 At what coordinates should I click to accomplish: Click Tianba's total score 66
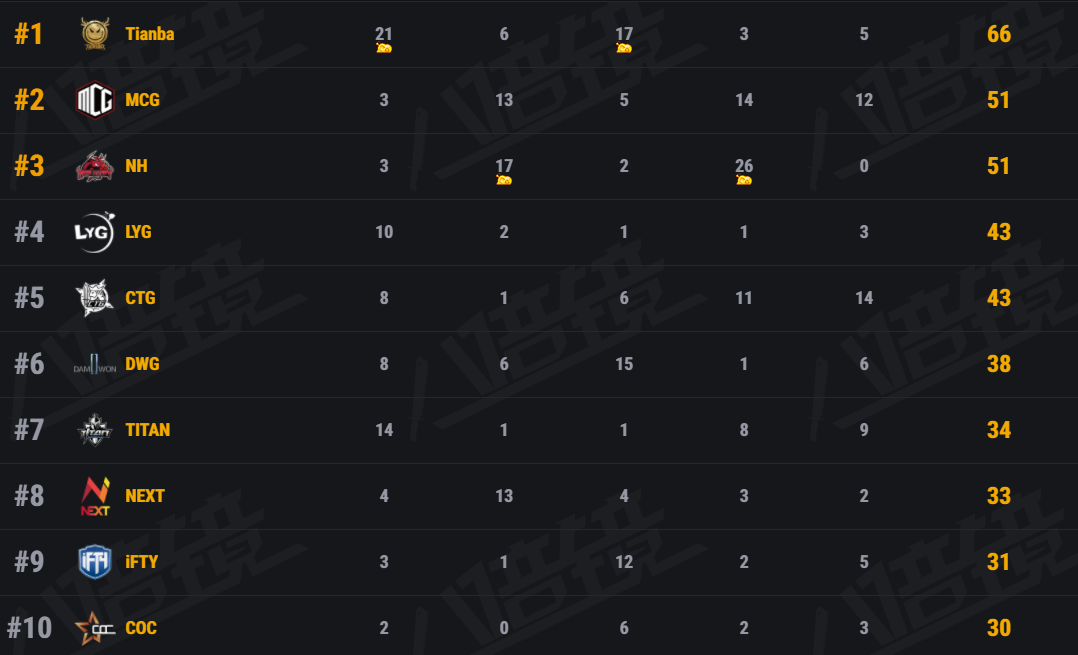tap(999, 34)
